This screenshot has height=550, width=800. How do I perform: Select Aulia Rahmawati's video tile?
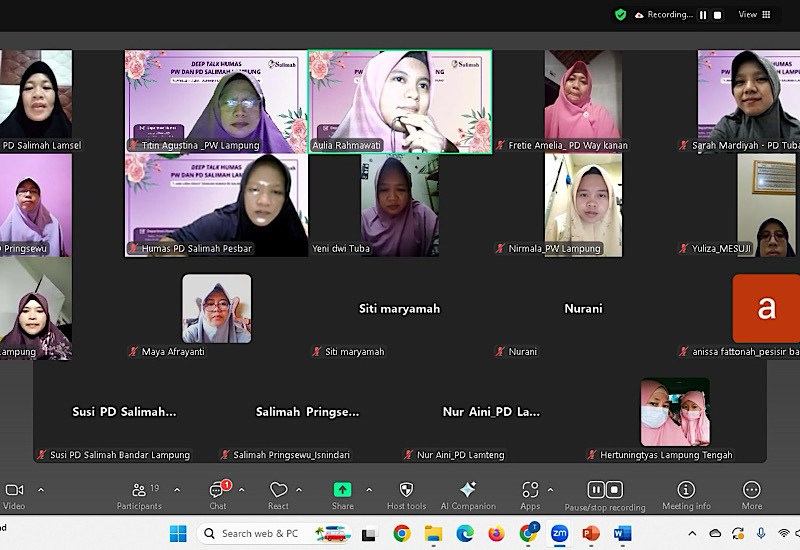tap(400, 102)
